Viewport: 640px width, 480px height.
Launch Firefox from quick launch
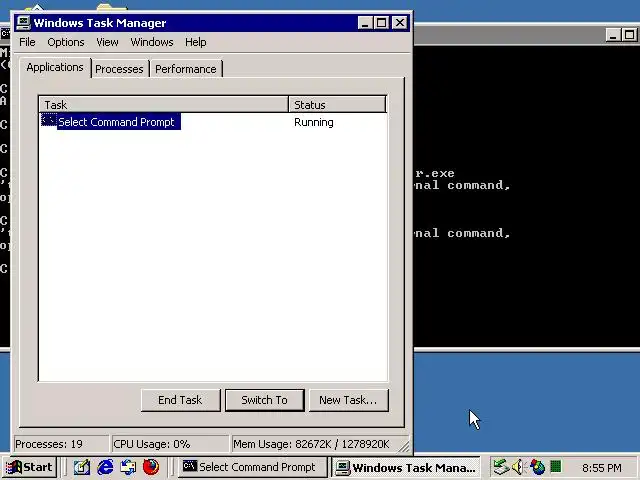(x=151, y=467)
